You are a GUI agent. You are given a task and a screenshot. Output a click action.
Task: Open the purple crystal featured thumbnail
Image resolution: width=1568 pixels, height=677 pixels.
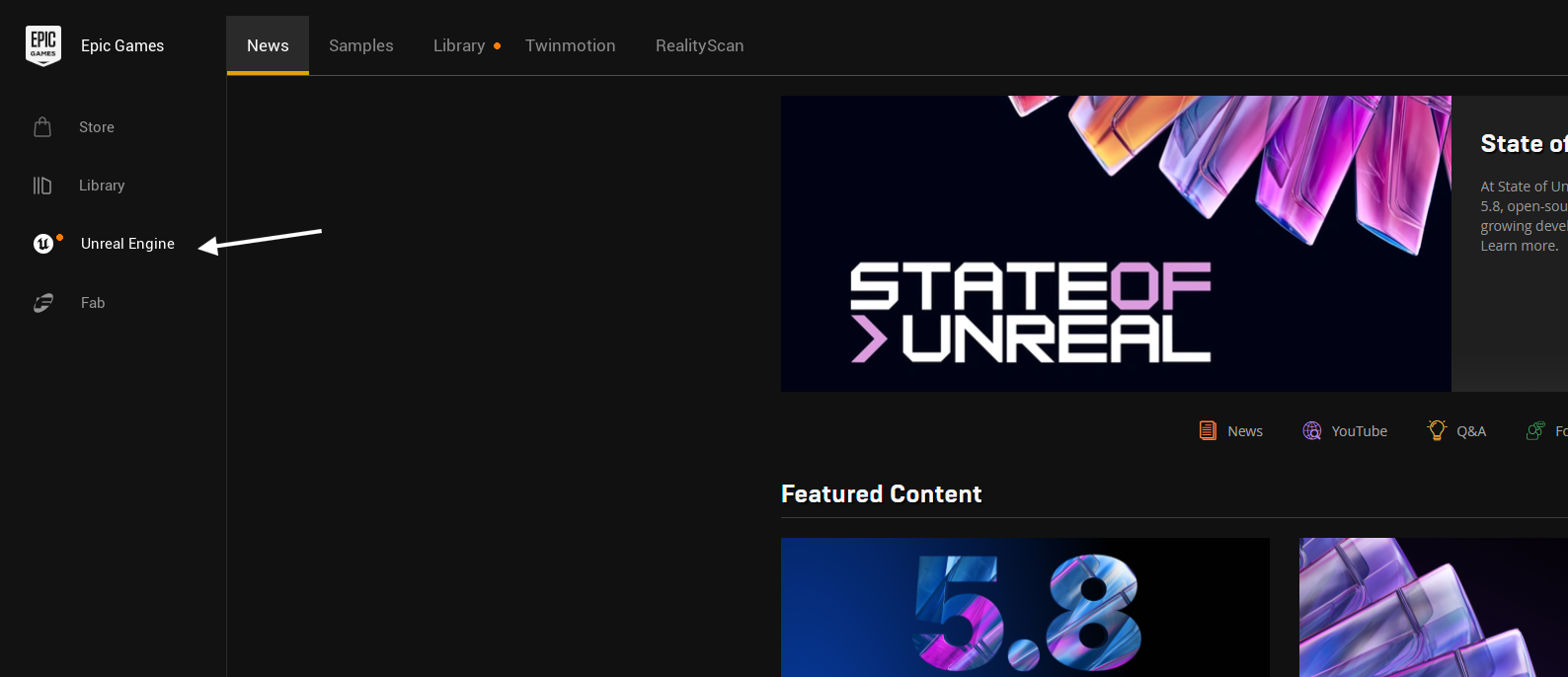(x=1434, y=607)
